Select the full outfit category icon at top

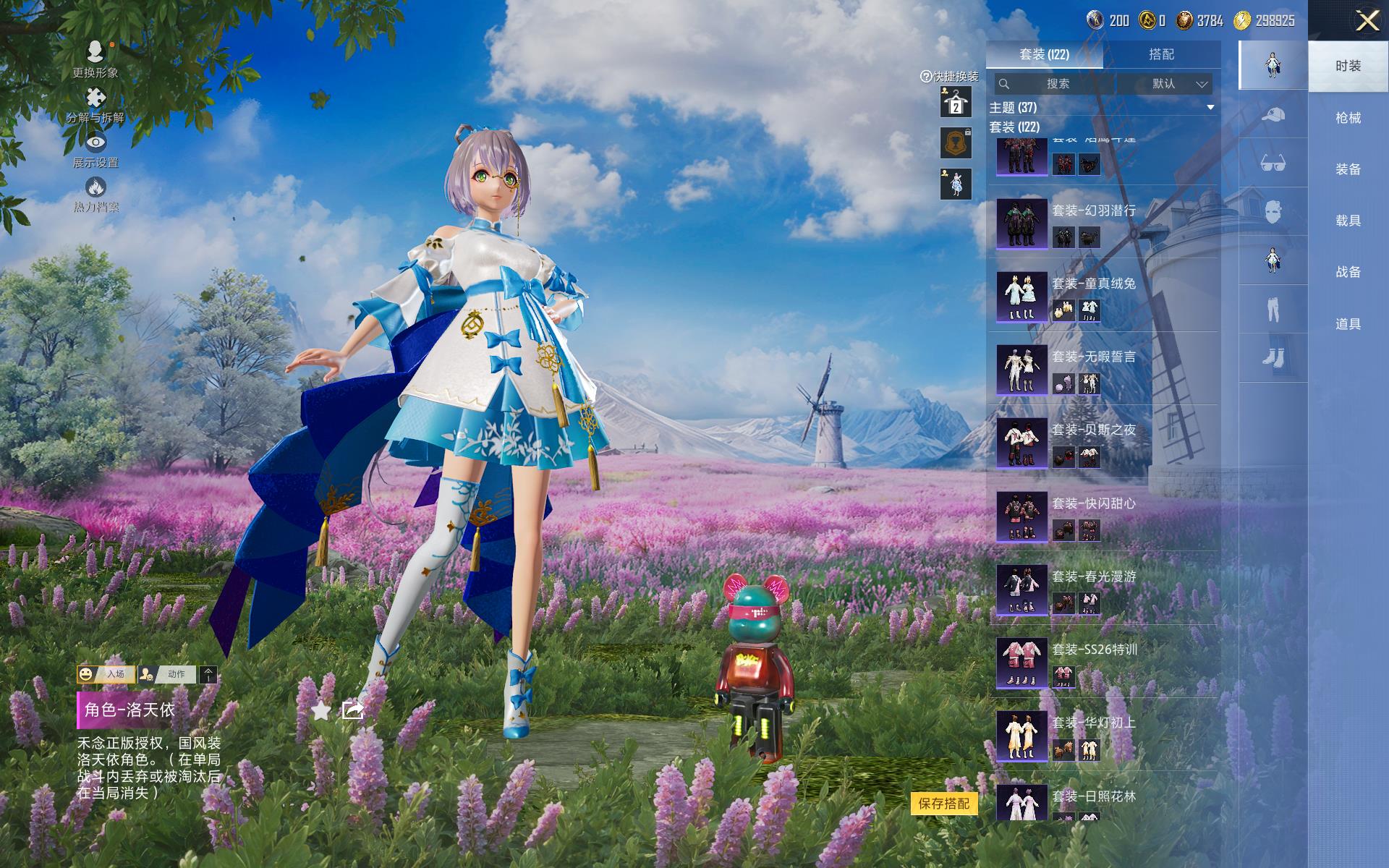[x=1273, y=65]
